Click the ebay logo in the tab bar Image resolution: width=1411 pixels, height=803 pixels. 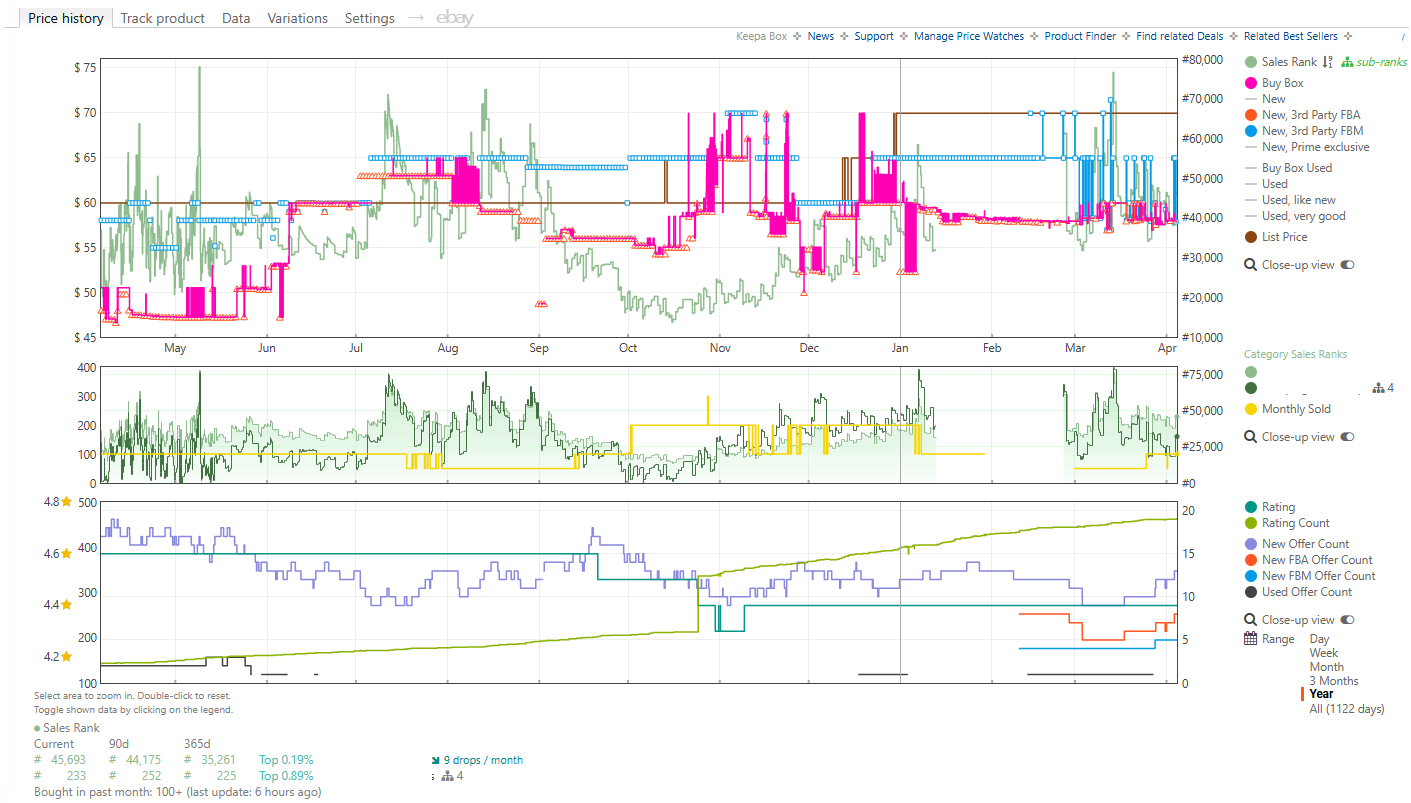(x=455, y=18)
